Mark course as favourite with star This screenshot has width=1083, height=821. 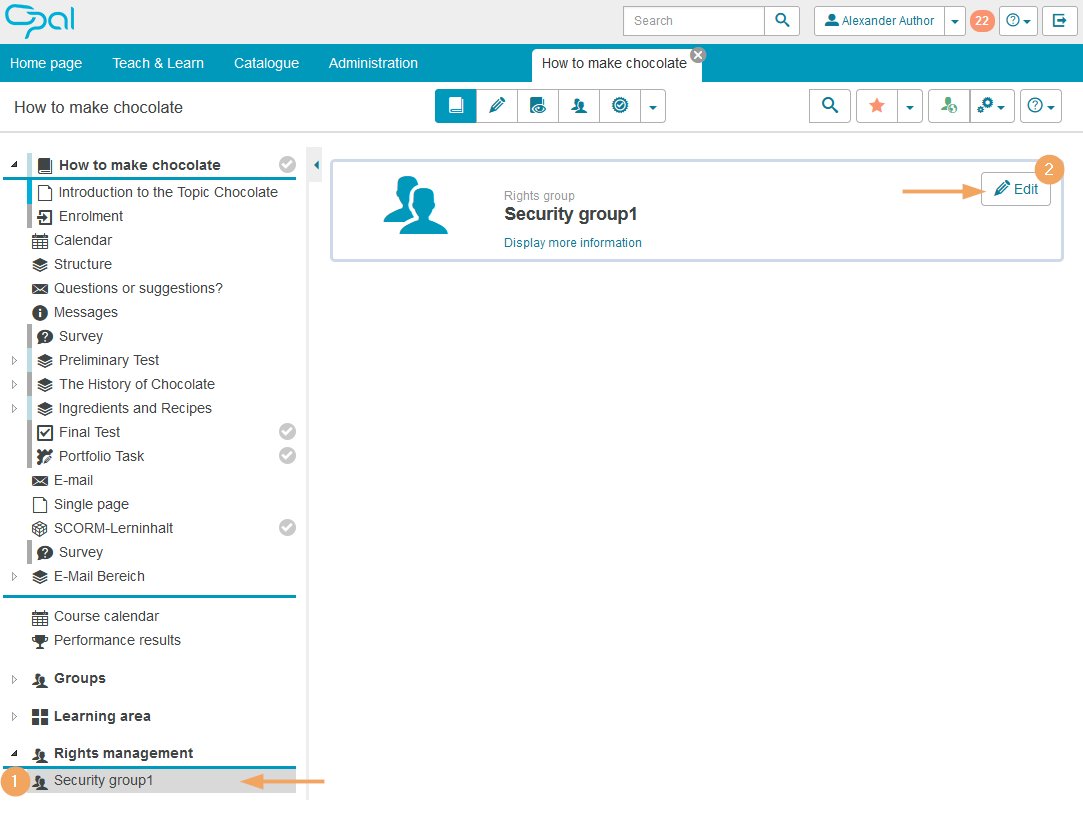(877, 106)
